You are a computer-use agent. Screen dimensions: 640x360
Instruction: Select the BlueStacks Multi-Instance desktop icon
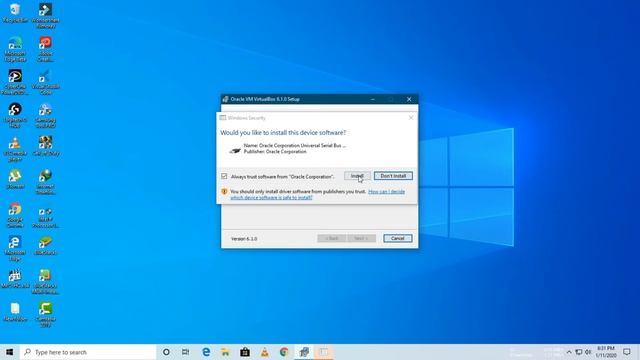(45, 282)
